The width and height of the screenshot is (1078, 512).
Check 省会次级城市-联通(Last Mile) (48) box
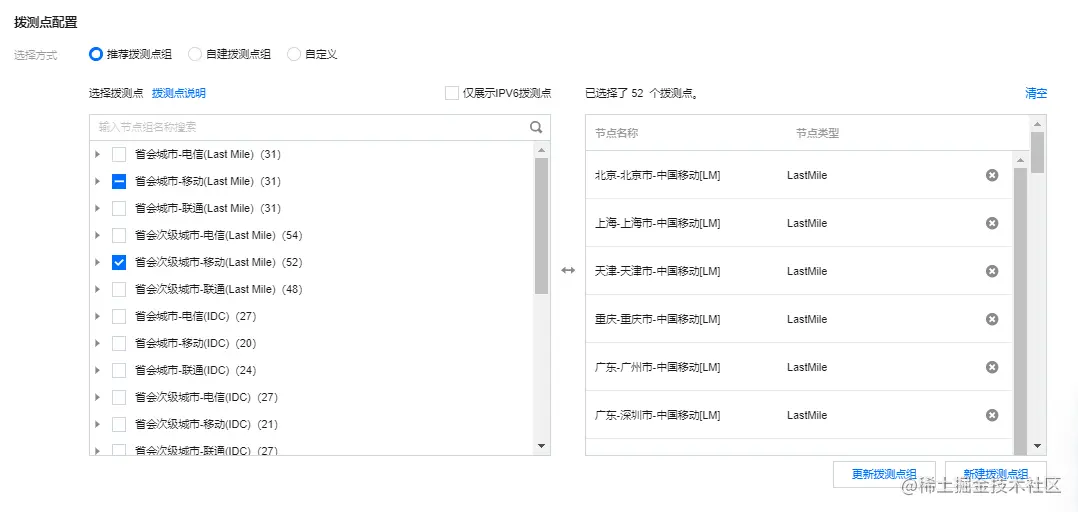tap(119, 289)
